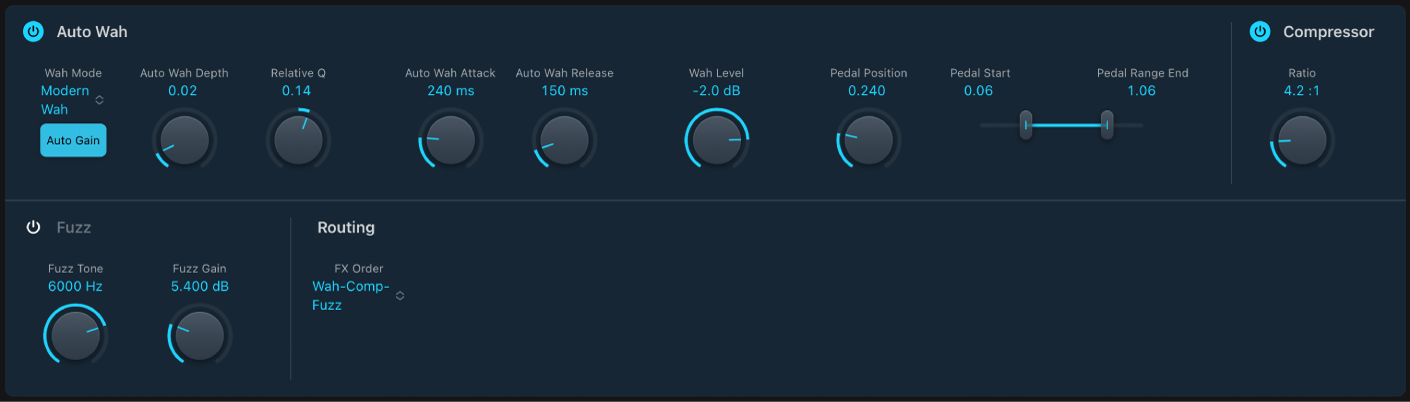Click the Pedal Range End slider handle
This screenshot has width=1410, height=402.
click(1107, 125)
